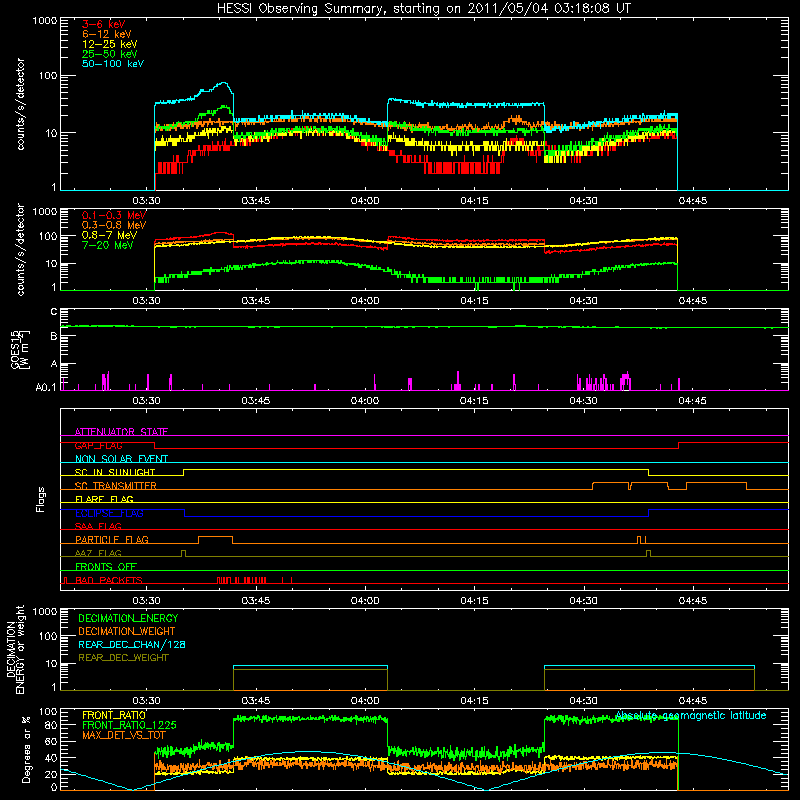
Task: Select the DECIMATION_ENERGY legend label
Action: (128, 618)
